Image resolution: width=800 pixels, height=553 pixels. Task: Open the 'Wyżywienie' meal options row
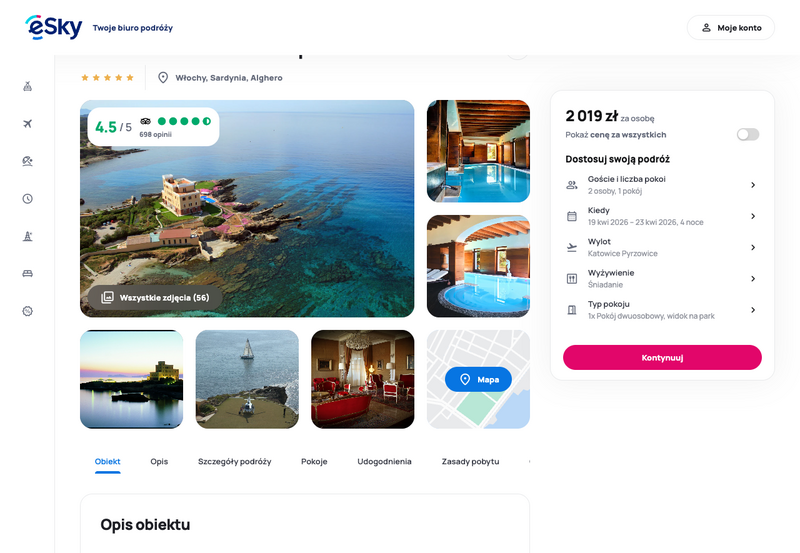662,278
